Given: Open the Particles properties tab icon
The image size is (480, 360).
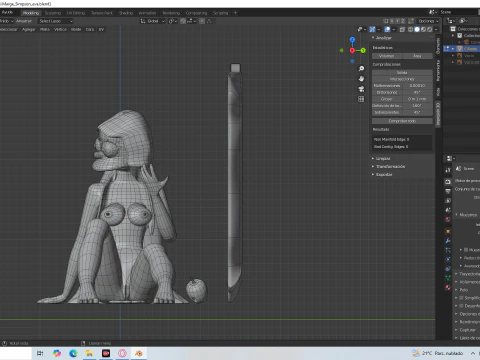Looking at the screenshot, I should tap(448, 250).
